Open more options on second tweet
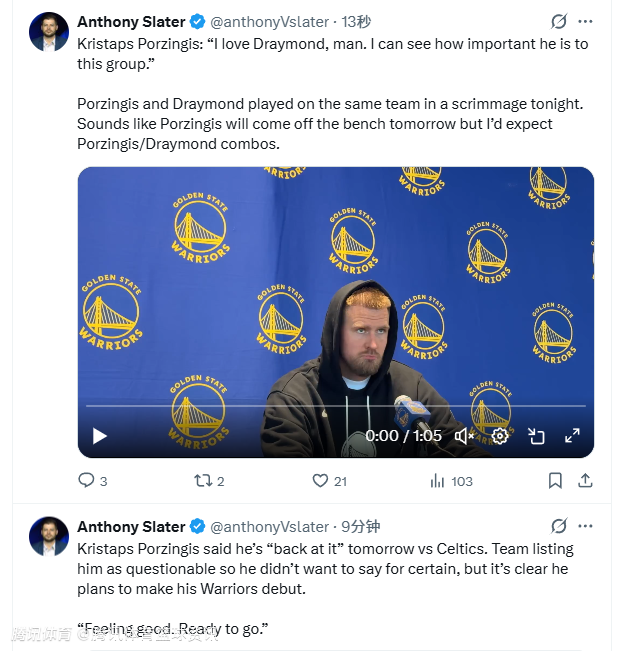This screenshot has width=630, height=651. pos(586,526)
